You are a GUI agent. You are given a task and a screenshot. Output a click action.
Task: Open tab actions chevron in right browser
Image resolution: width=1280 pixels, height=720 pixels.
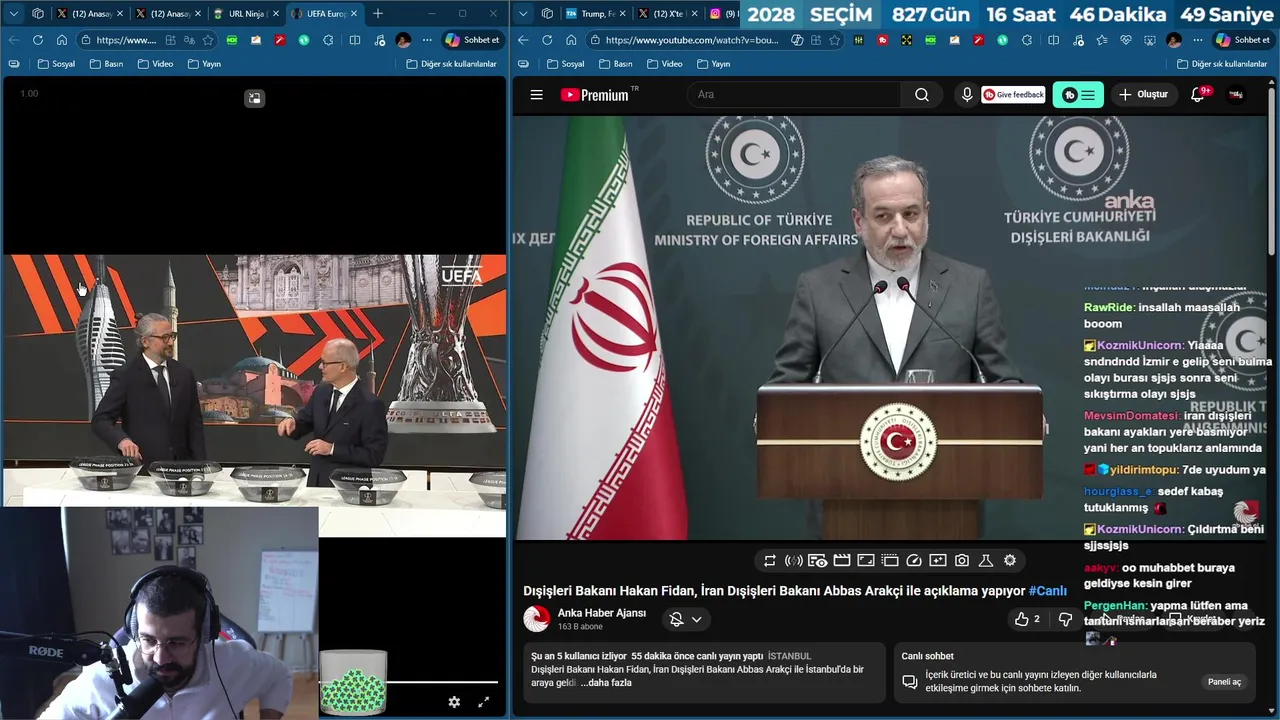523,14
